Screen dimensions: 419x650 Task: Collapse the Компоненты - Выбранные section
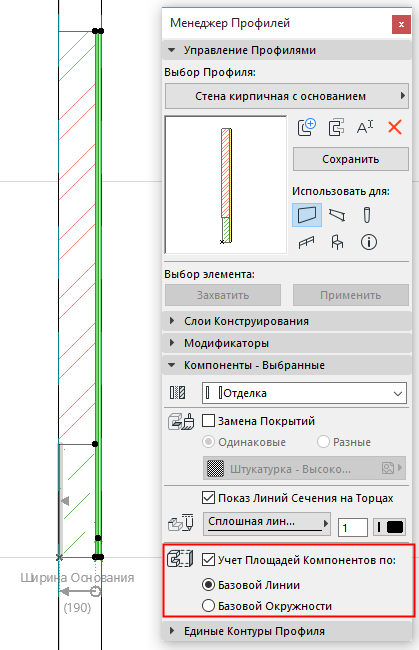tap(287, 365)
